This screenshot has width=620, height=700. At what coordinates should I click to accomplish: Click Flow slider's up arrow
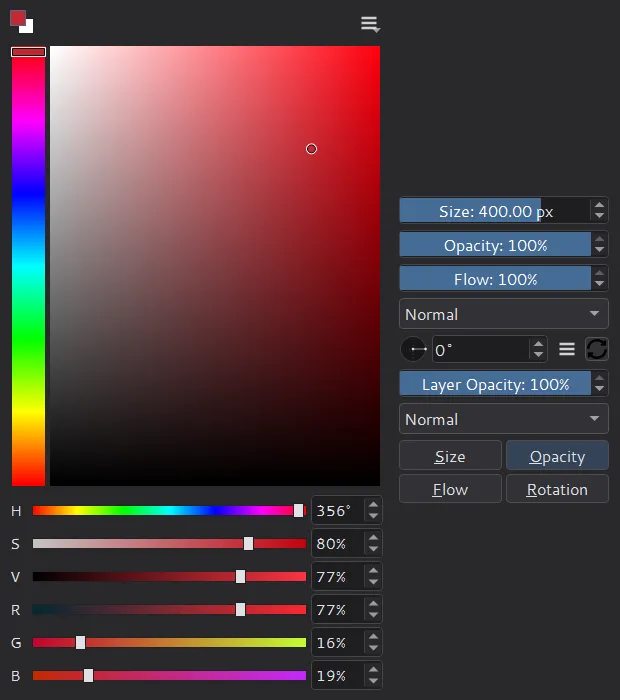[599, 274]
